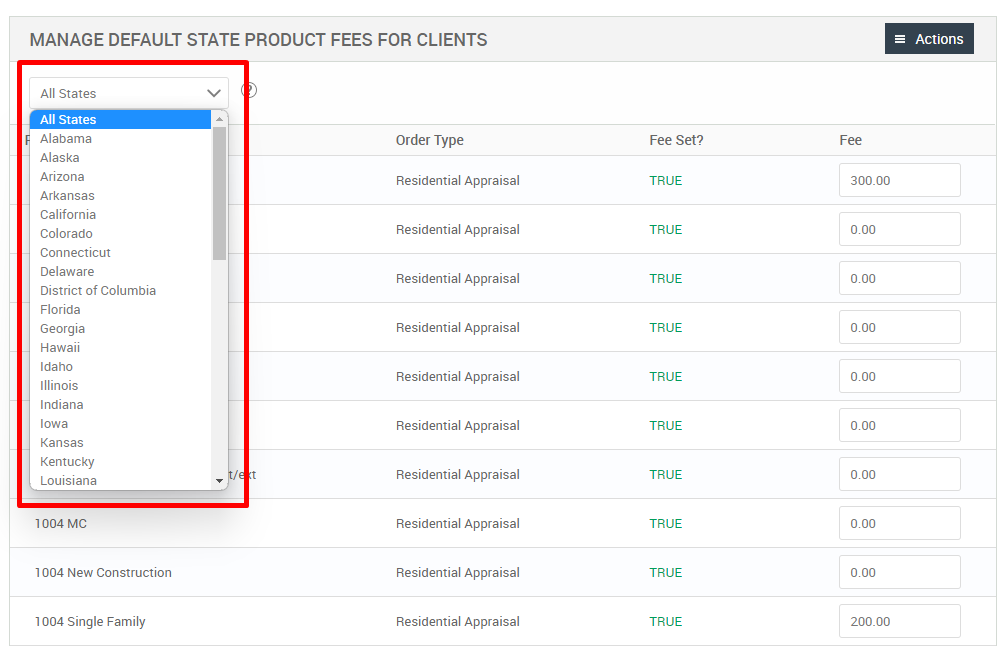
Task: Click the help question mark icon
Action: point(249,91)
